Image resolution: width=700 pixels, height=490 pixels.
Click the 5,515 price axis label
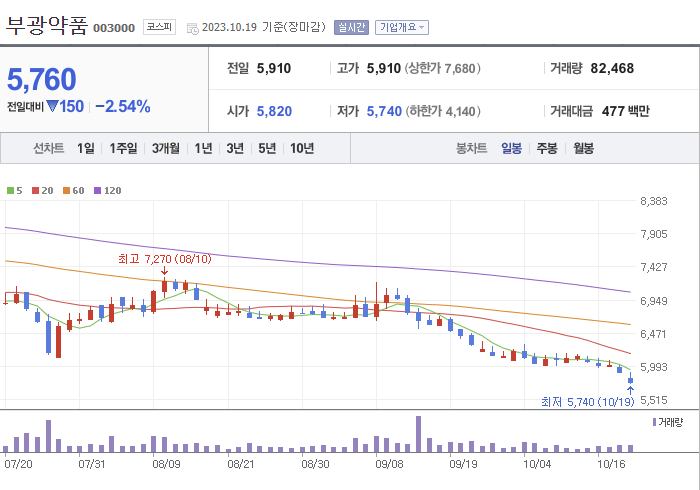[x=654, y=400]
